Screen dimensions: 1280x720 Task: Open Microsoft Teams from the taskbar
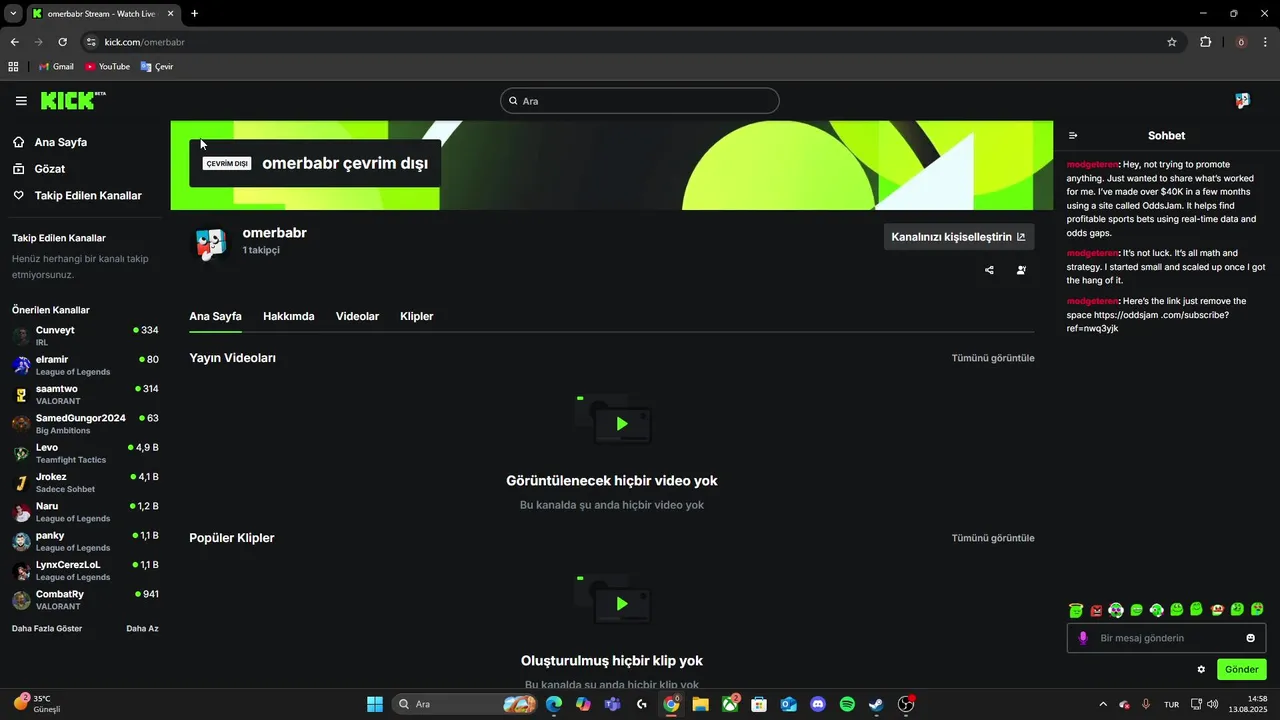pos(612,704)
